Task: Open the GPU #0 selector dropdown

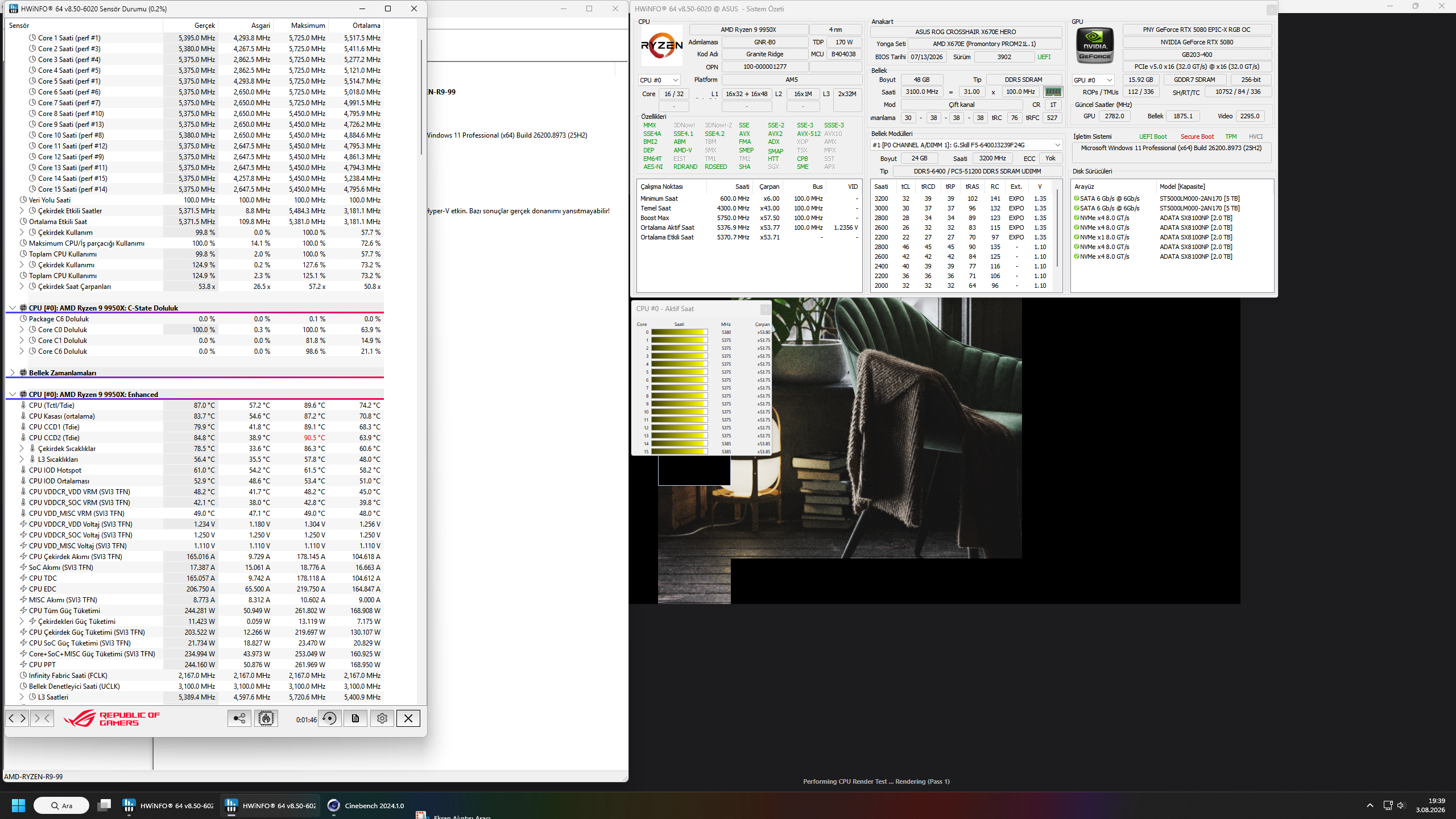Action: [1093, 80]
